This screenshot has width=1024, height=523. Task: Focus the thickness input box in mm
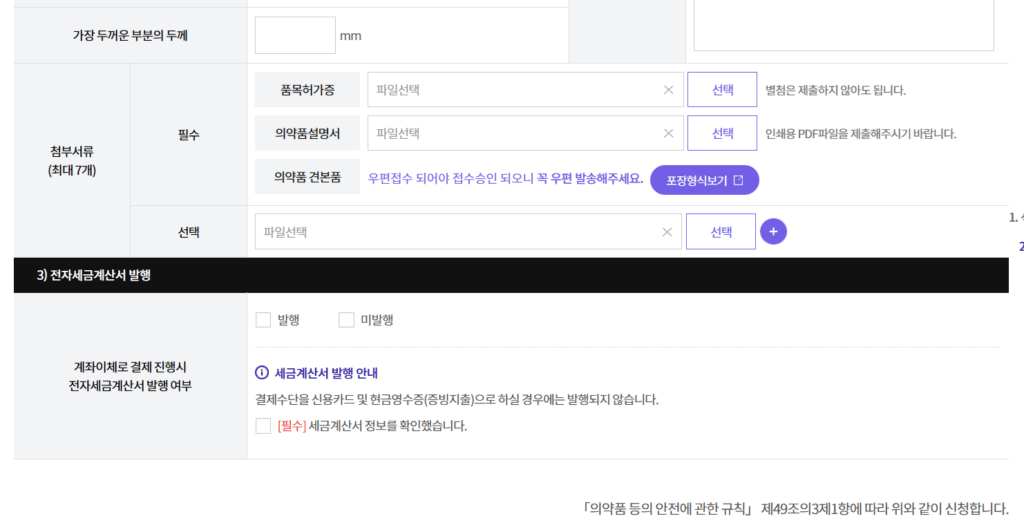coord(295,36)
